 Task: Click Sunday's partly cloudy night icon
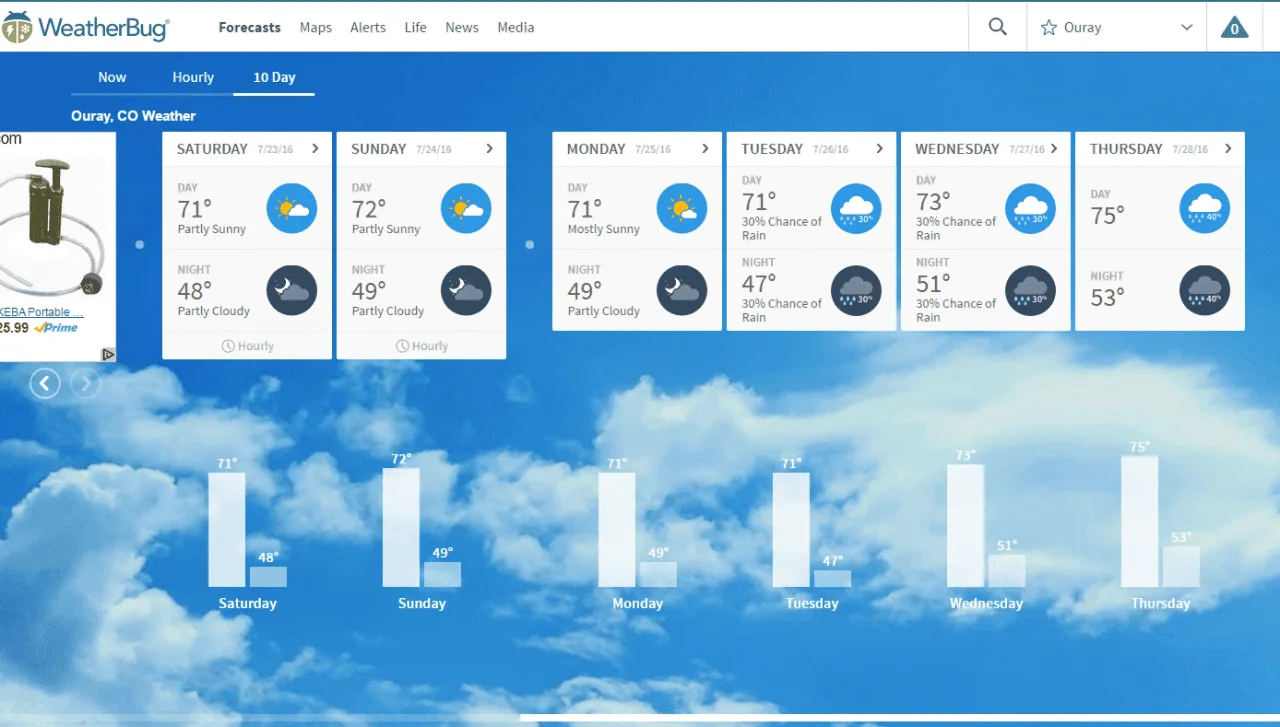coord(466,291)
